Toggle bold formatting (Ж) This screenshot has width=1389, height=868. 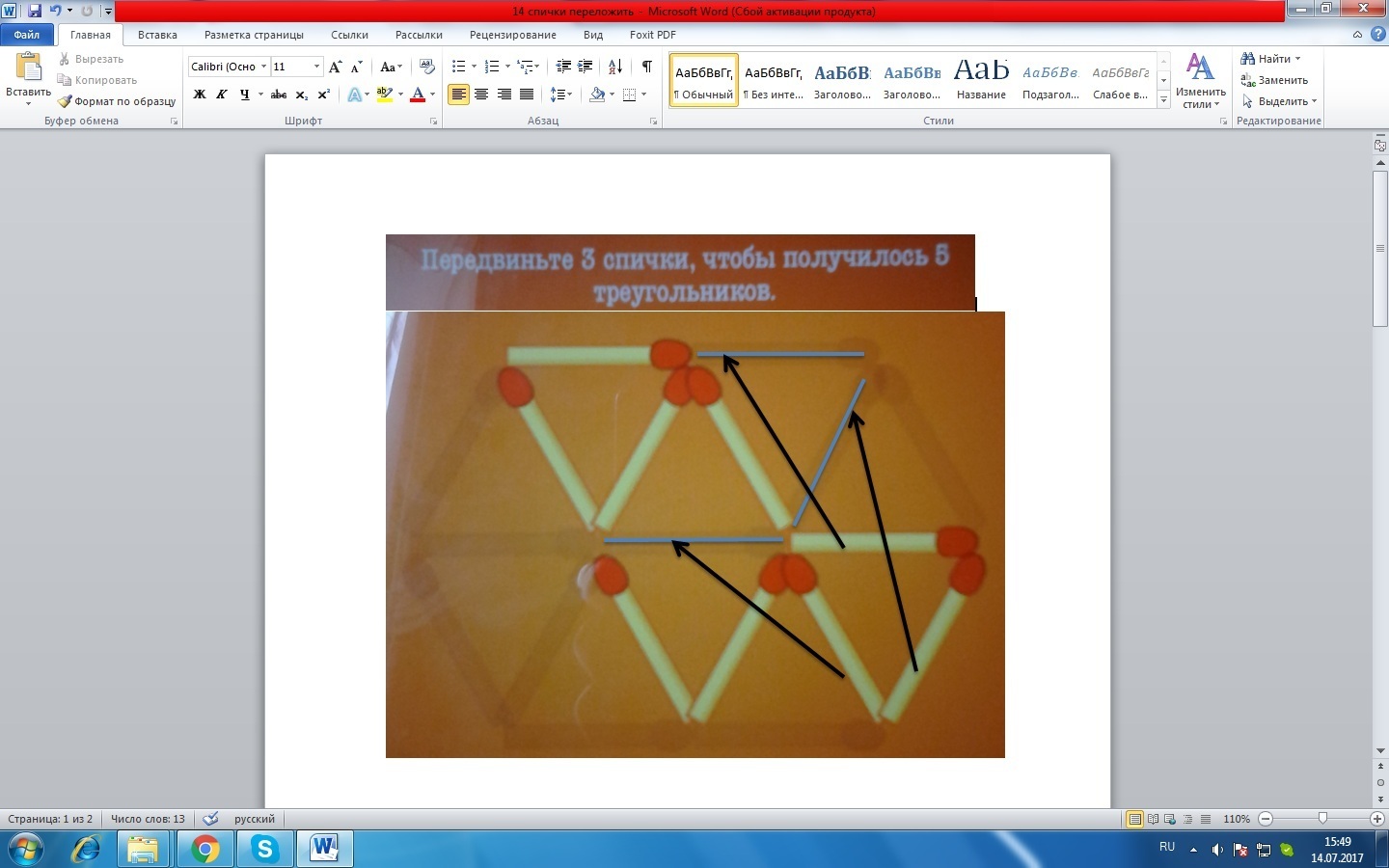coord(200,95)
